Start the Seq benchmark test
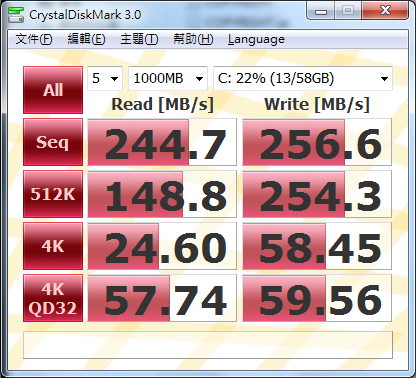Screen dimensions: 416x378 click(x=53, y=142)
